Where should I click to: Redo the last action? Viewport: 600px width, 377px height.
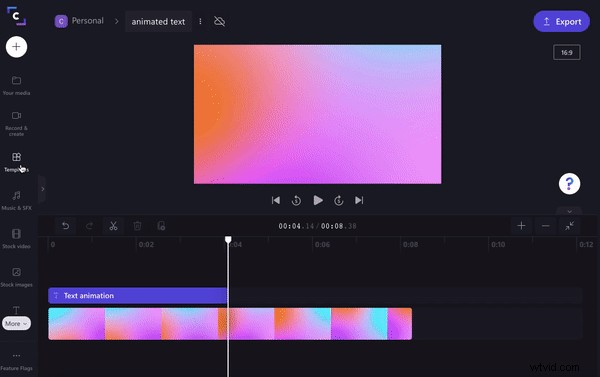pos(90,226)
